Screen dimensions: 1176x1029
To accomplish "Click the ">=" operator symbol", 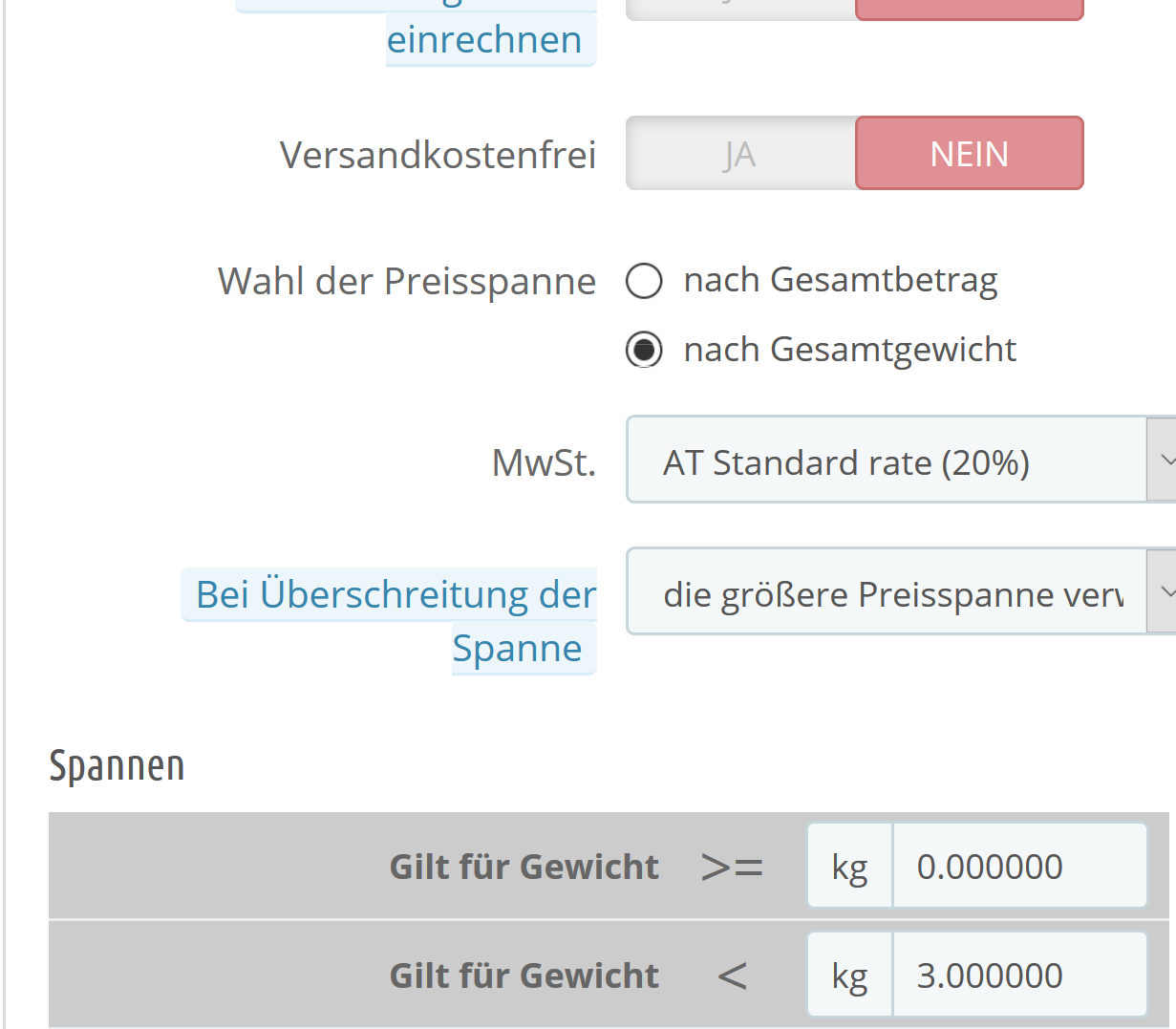I will point(732,868).
